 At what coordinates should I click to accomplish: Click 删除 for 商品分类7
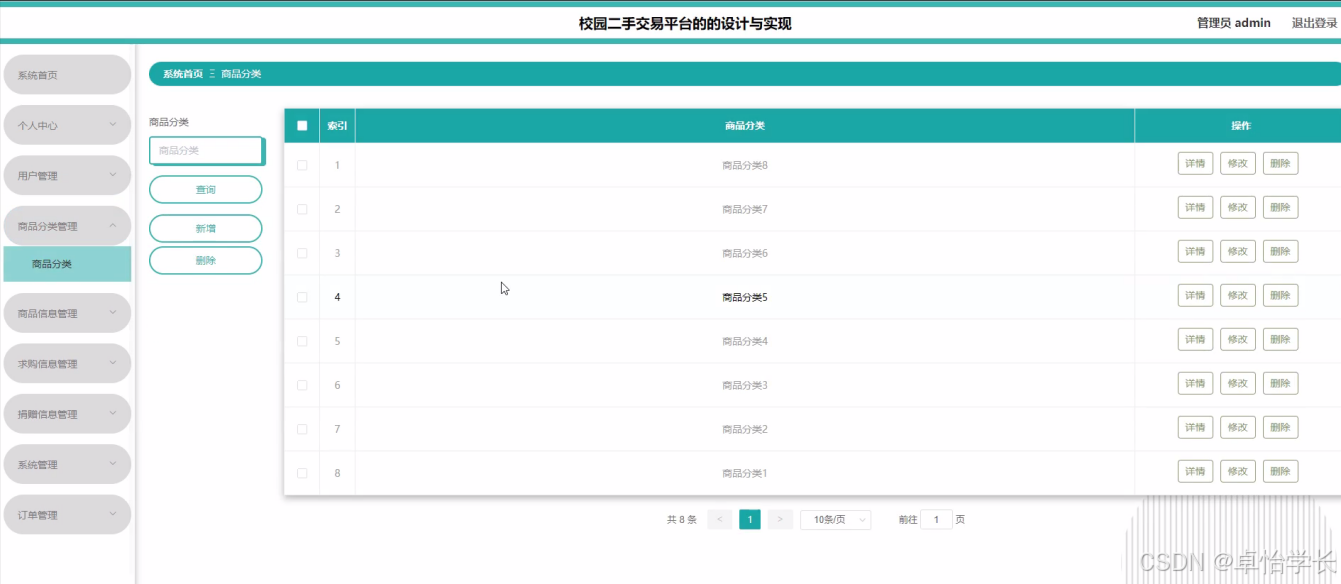coord(1281,208)
